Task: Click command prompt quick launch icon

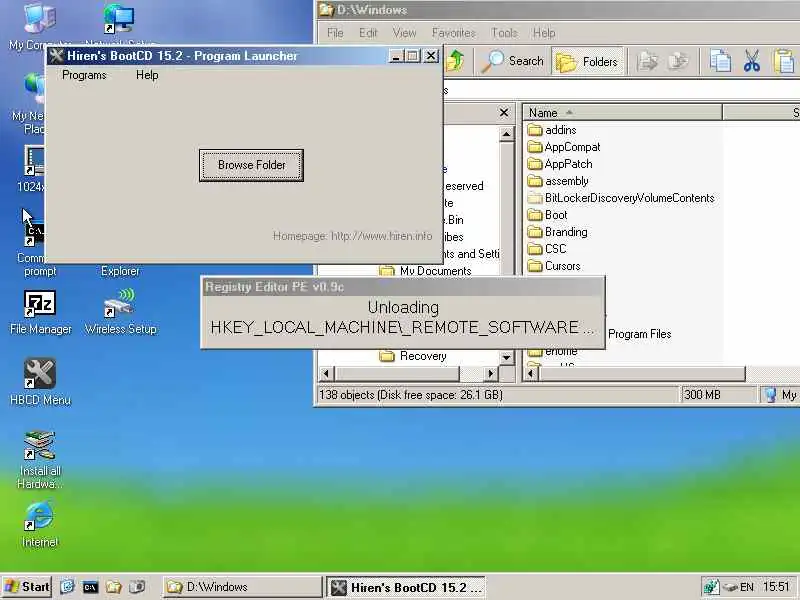Action: click(x=90, y=587)
